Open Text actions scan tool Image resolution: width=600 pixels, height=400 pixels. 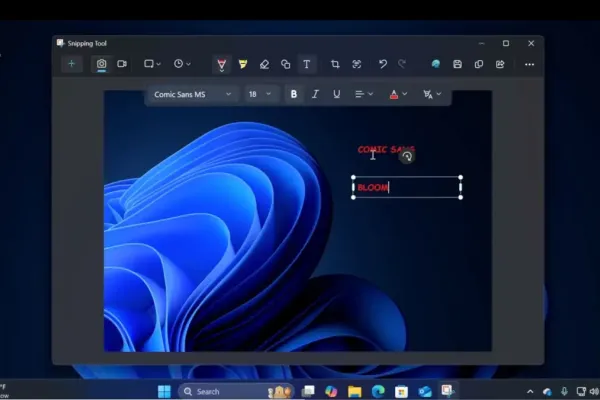[x=357, y=64]
